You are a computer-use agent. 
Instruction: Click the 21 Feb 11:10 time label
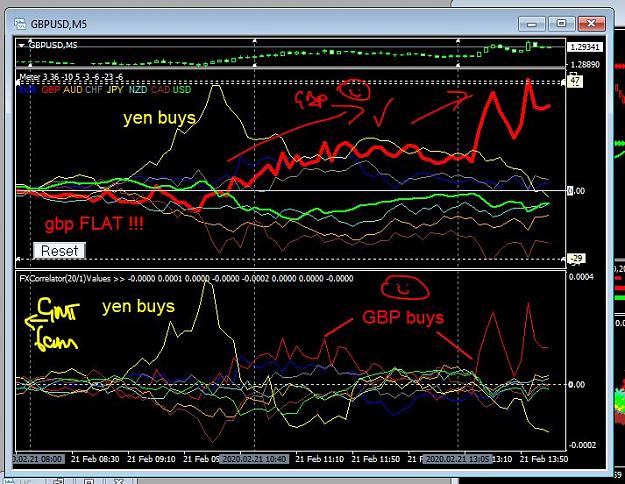click(x=319, y=459)
